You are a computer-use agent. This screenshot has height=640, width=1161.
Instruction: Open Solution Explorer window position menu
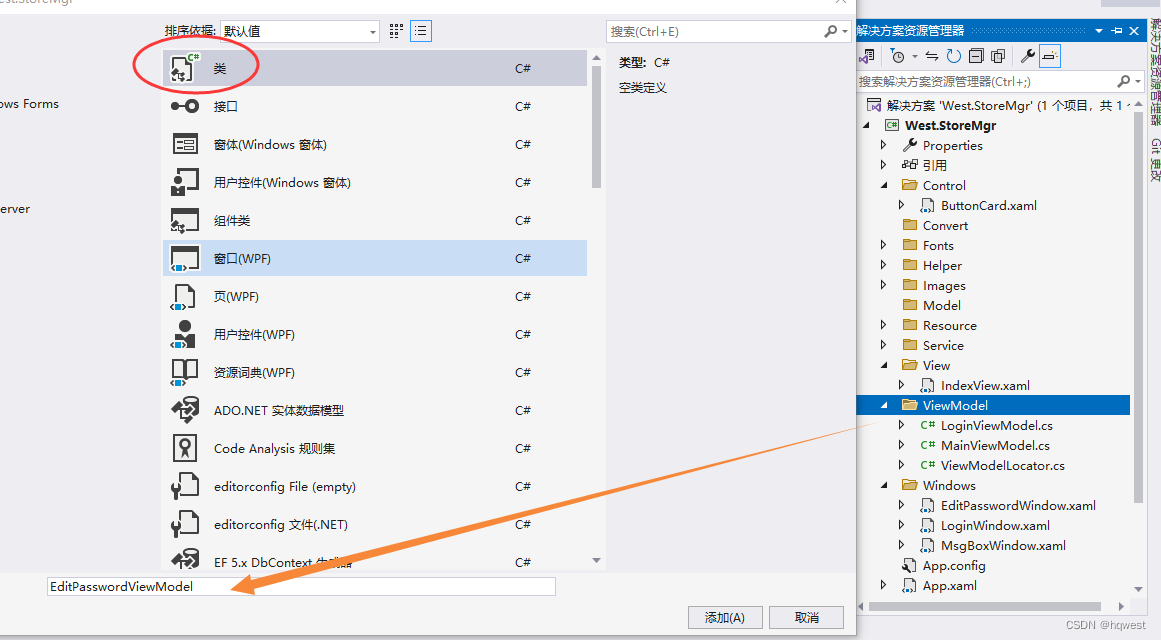[x=1099, y=31]
